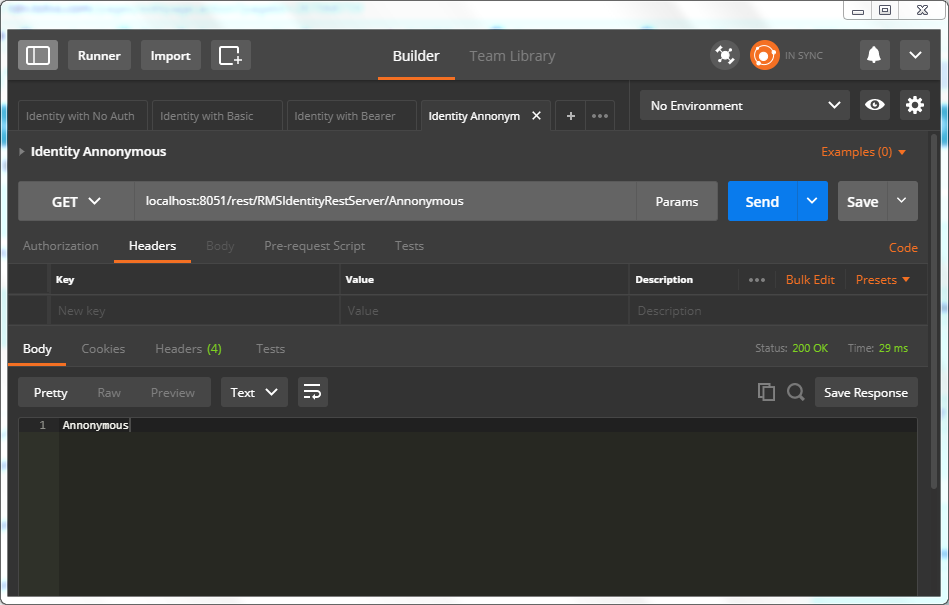The width and height of the screenshot is (949, 605).
Task: Expand Save options arrow
Action: pyautogui.click(x=902, y=201)
